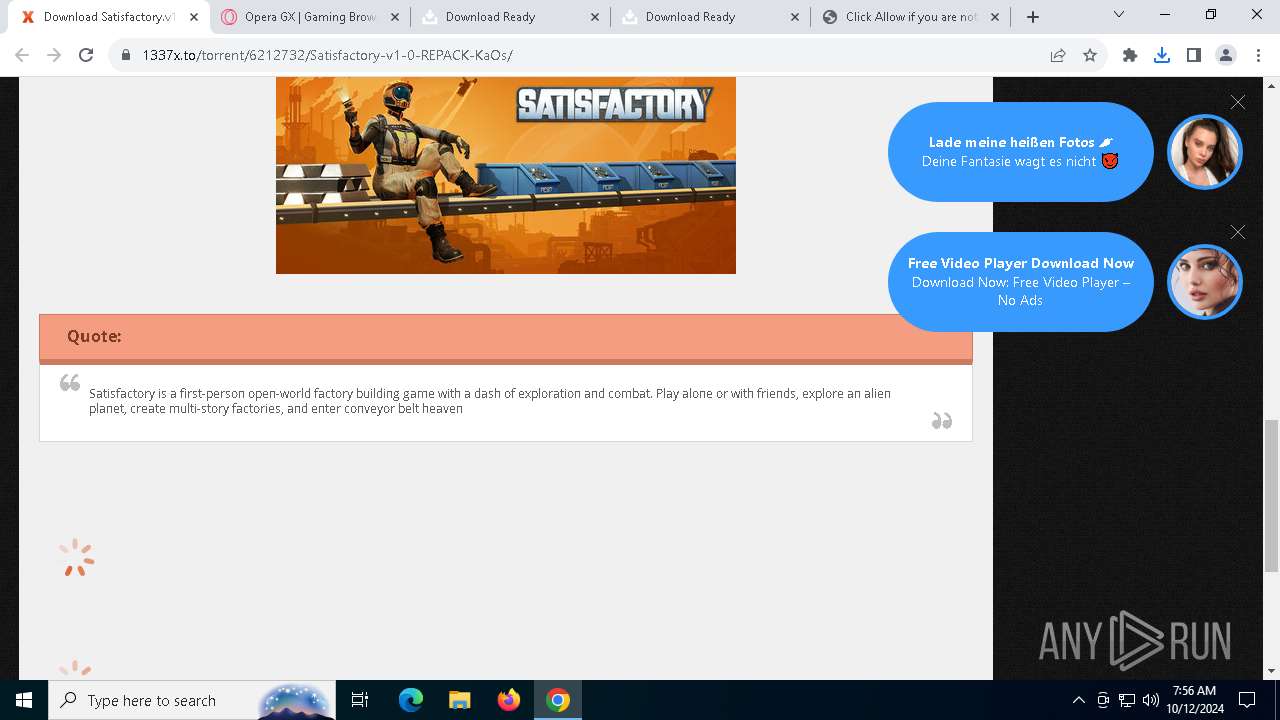Open the tab search dropdown chevron

coord(1119,15)
